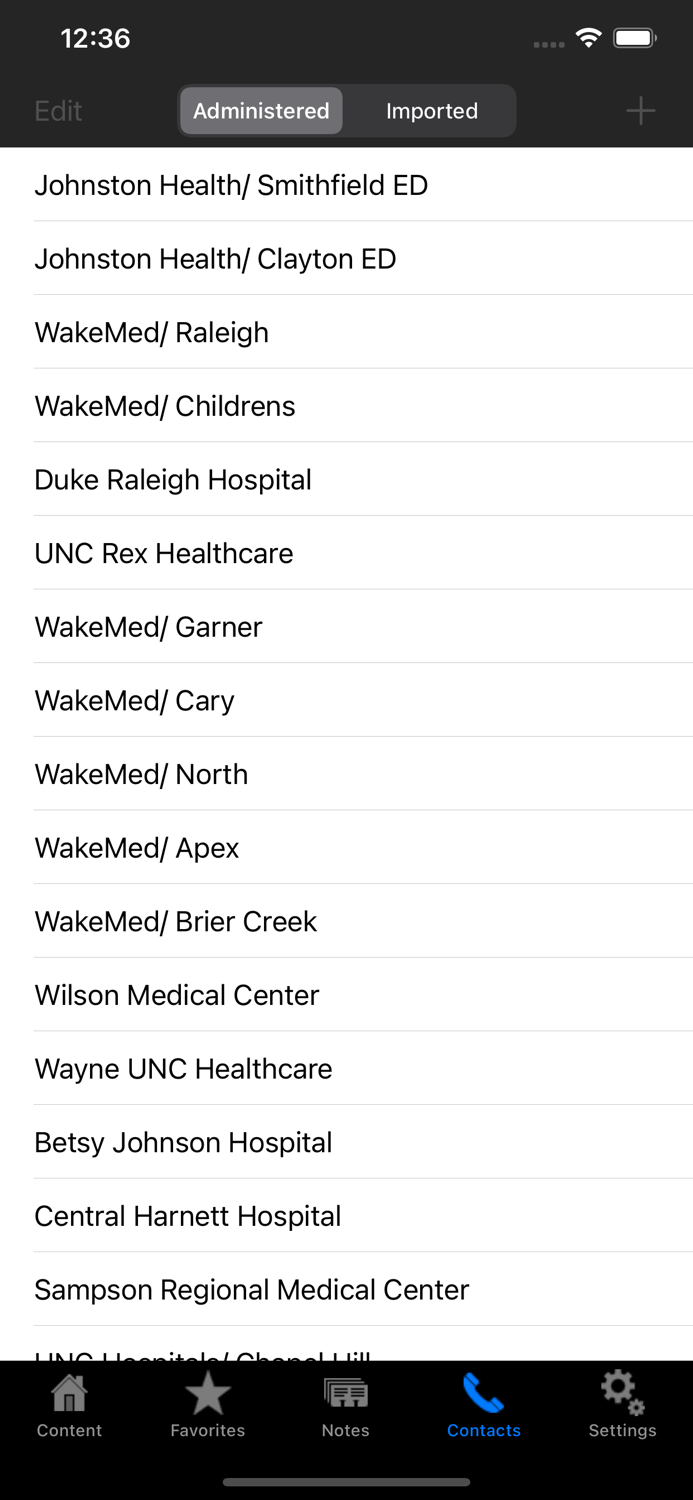Viewport: 693px width, 1500px height.
Task: Select Sampson Regional Medical Center row
Action: pyautogui.click(x=251, y=1290)
